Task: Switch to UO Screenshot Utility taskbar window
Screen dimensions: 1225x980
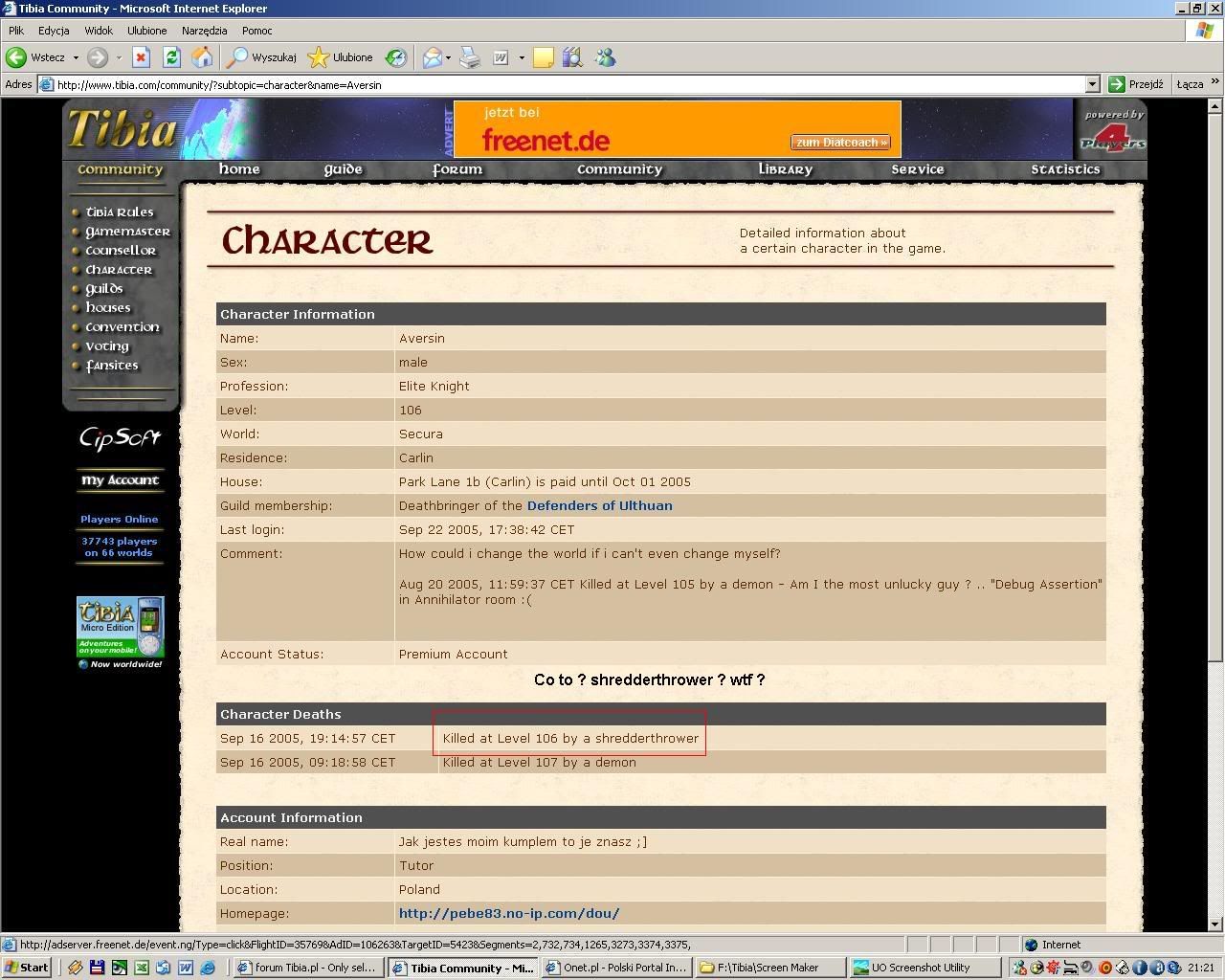Action: 924,968
